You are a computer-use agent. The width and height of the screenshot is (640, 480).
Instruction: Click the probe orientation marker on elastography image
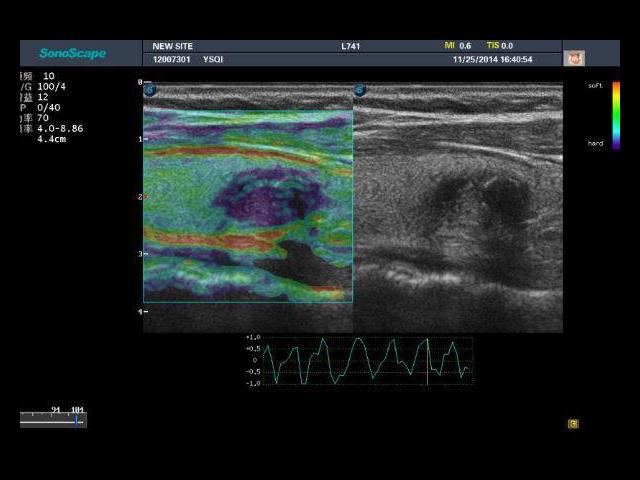pos(149,90)
